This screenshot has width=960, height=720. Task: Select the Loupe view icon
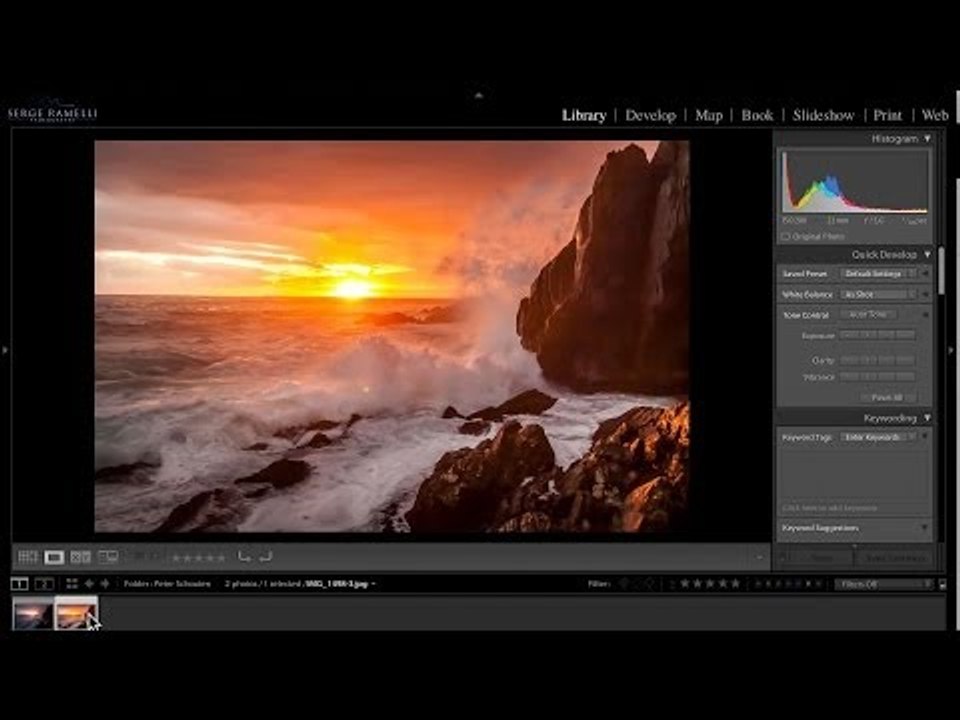click(54, 557)
